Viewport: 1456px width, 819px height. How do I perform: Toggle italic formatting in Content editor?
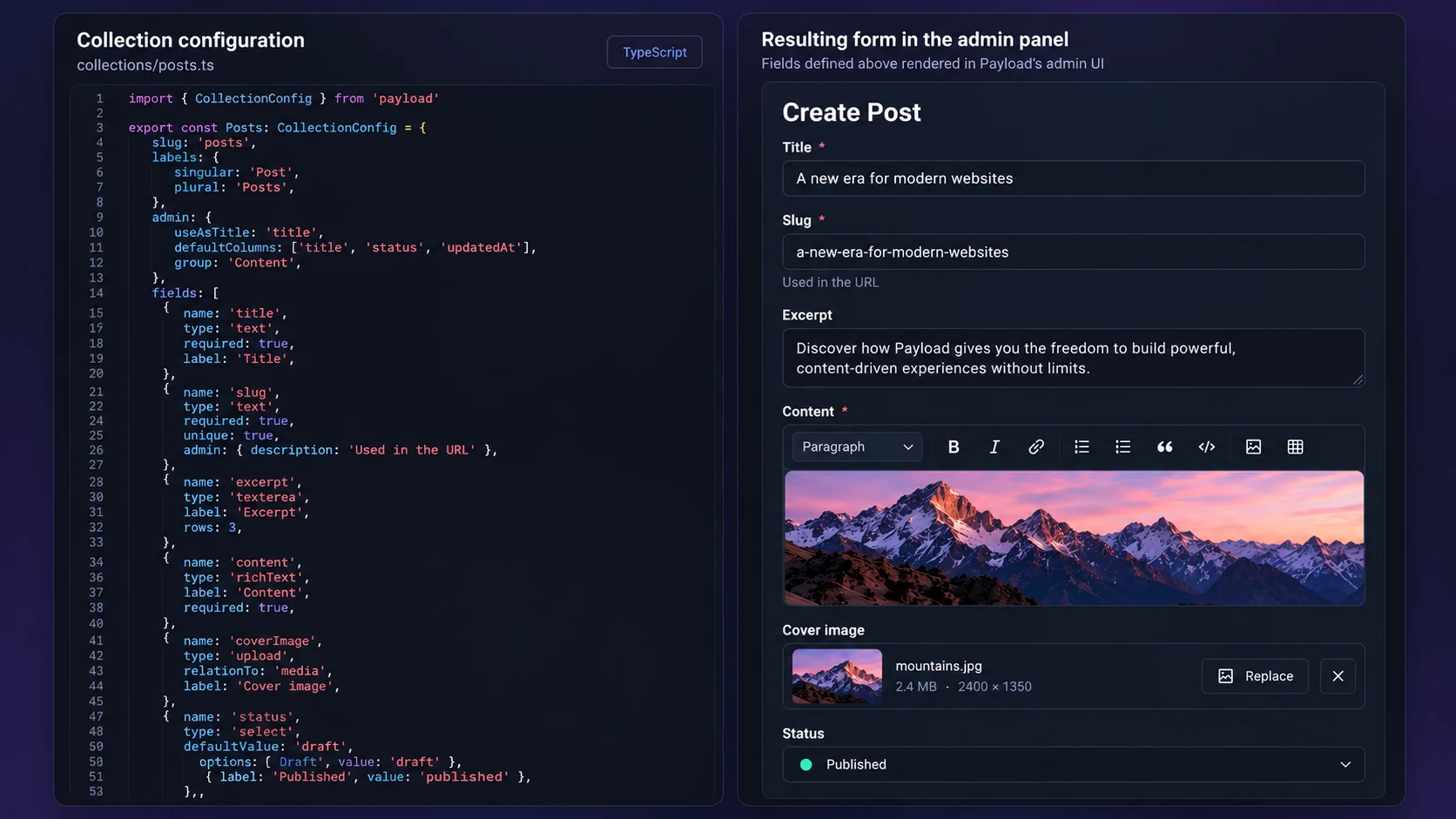tap(994, 446)
